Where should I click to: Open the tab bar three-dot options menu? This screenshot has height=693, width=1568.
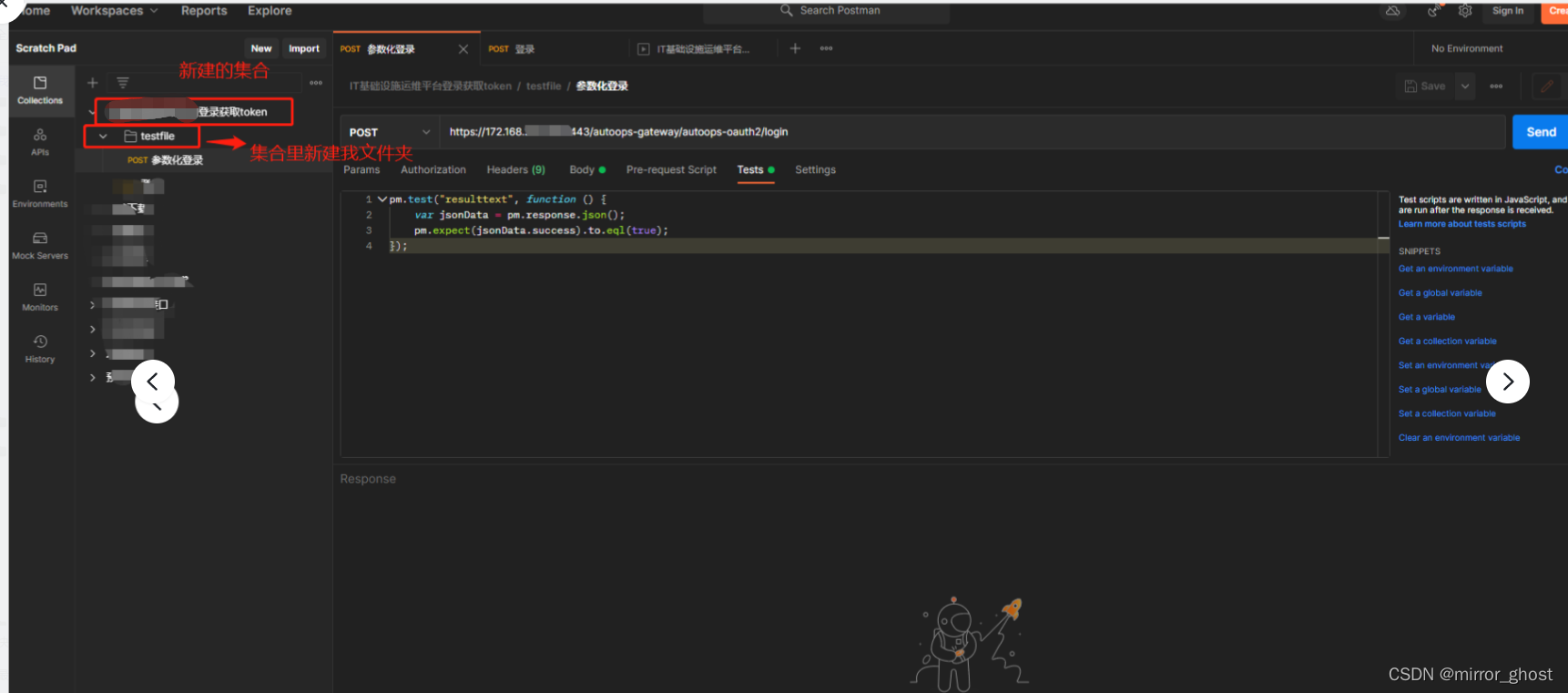(826, 48)
